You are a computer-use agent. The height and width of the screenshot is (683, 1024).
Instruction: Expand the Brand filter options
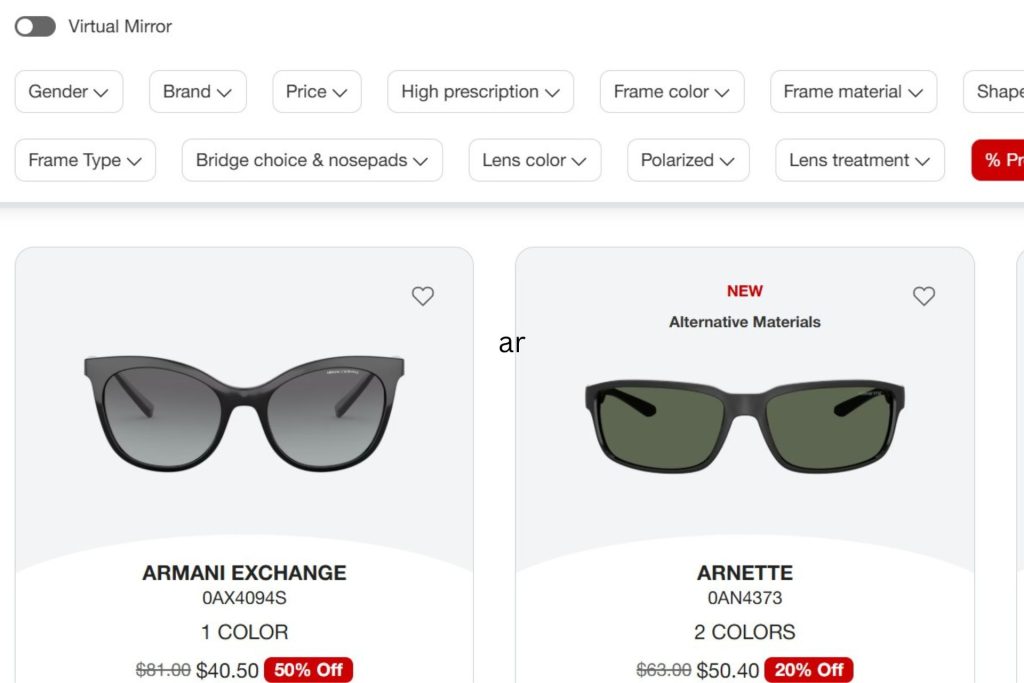[x=197, y=91]
